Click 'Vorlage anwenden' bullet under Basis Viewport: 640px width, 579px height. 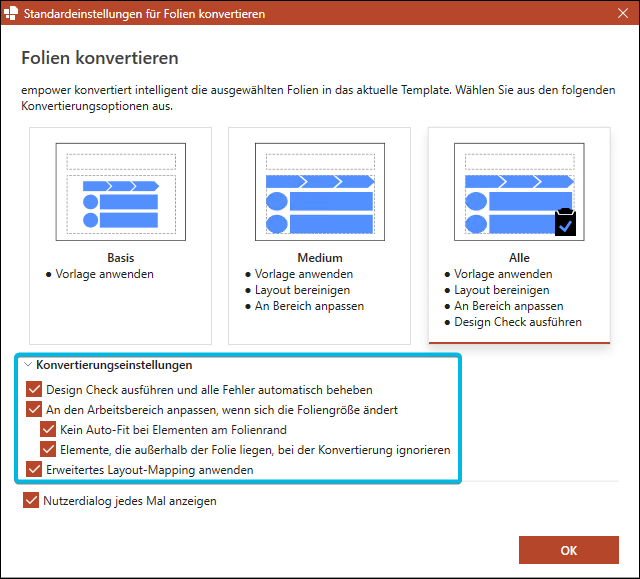point(104,274)
